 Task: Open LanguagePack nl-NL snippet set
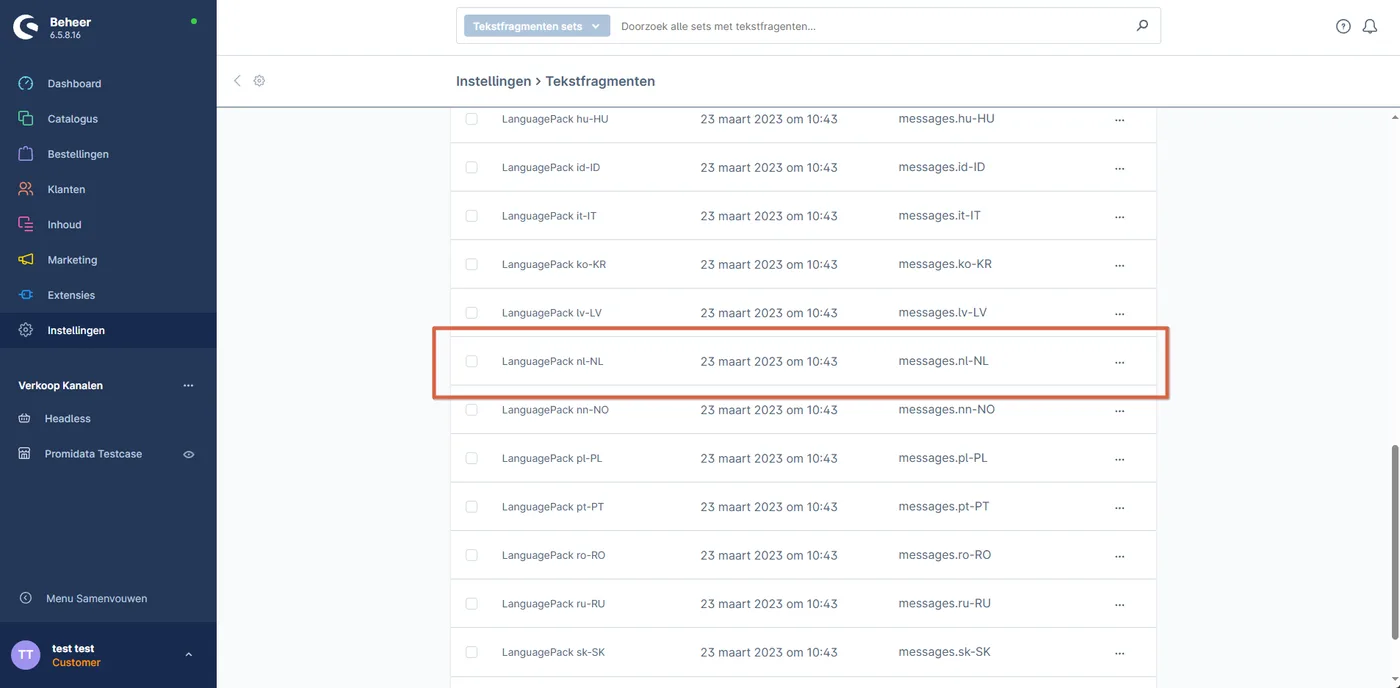[x=552, y=361]
